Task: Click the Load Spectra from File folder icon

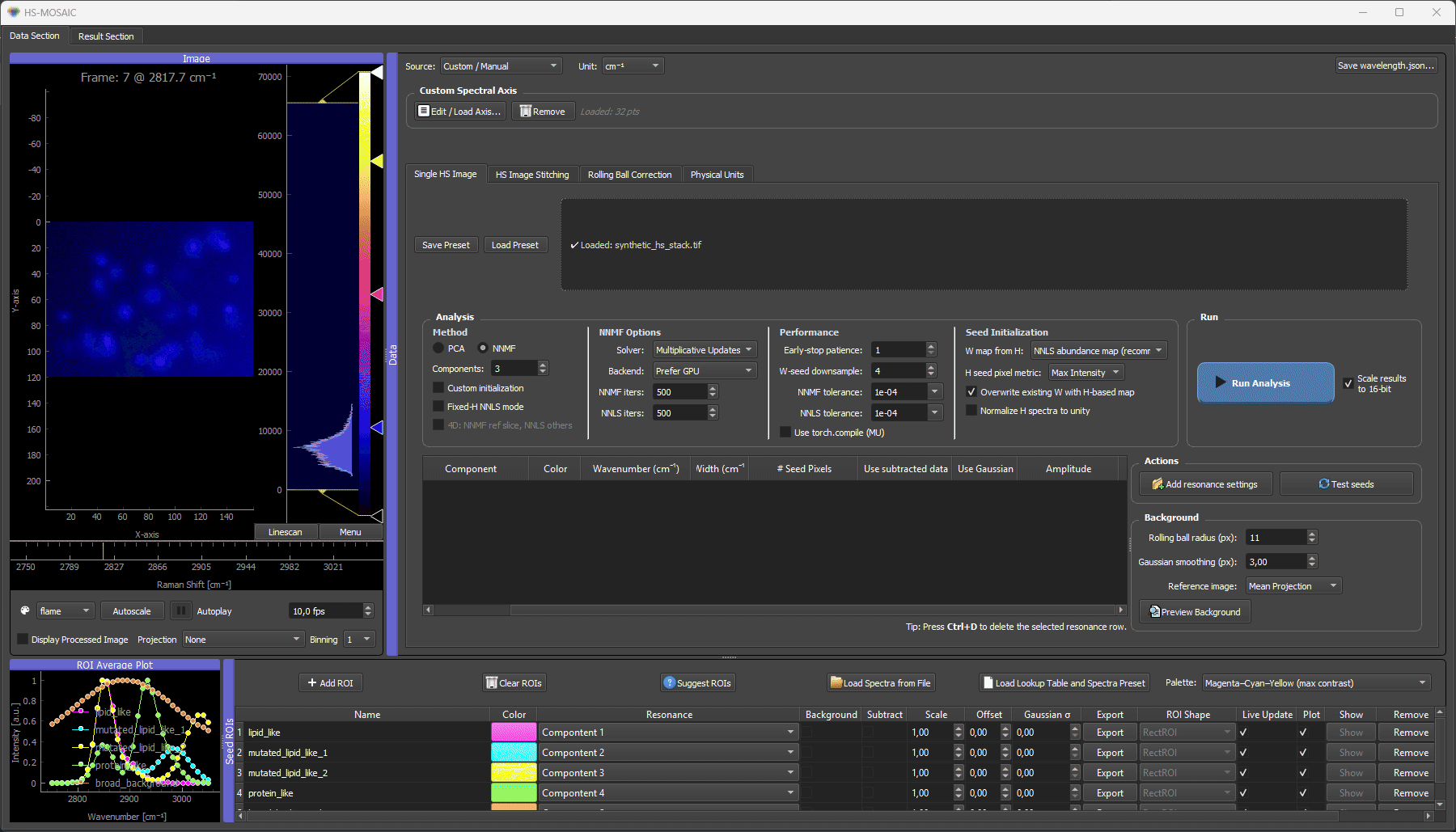Action: click(836, 683)
